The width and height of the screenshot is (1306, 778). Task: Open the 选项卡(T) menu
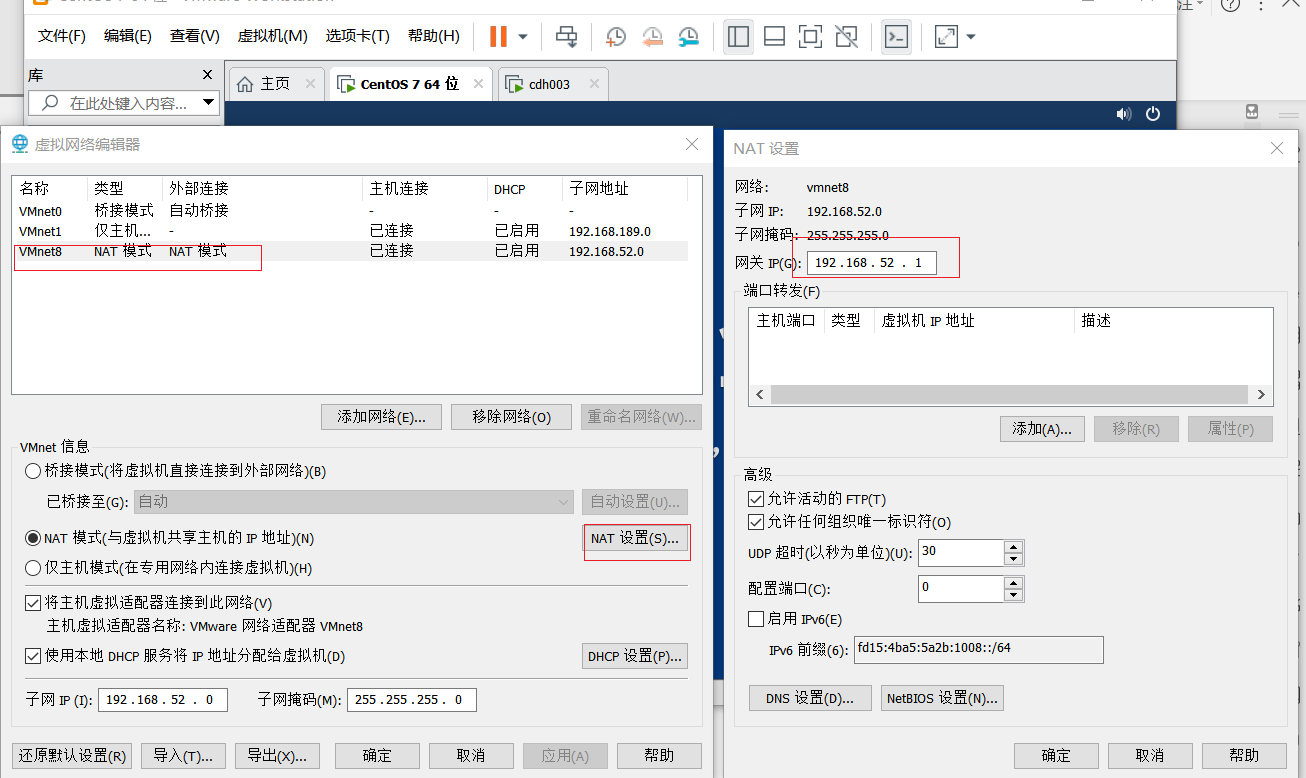(x=357, y=36)
